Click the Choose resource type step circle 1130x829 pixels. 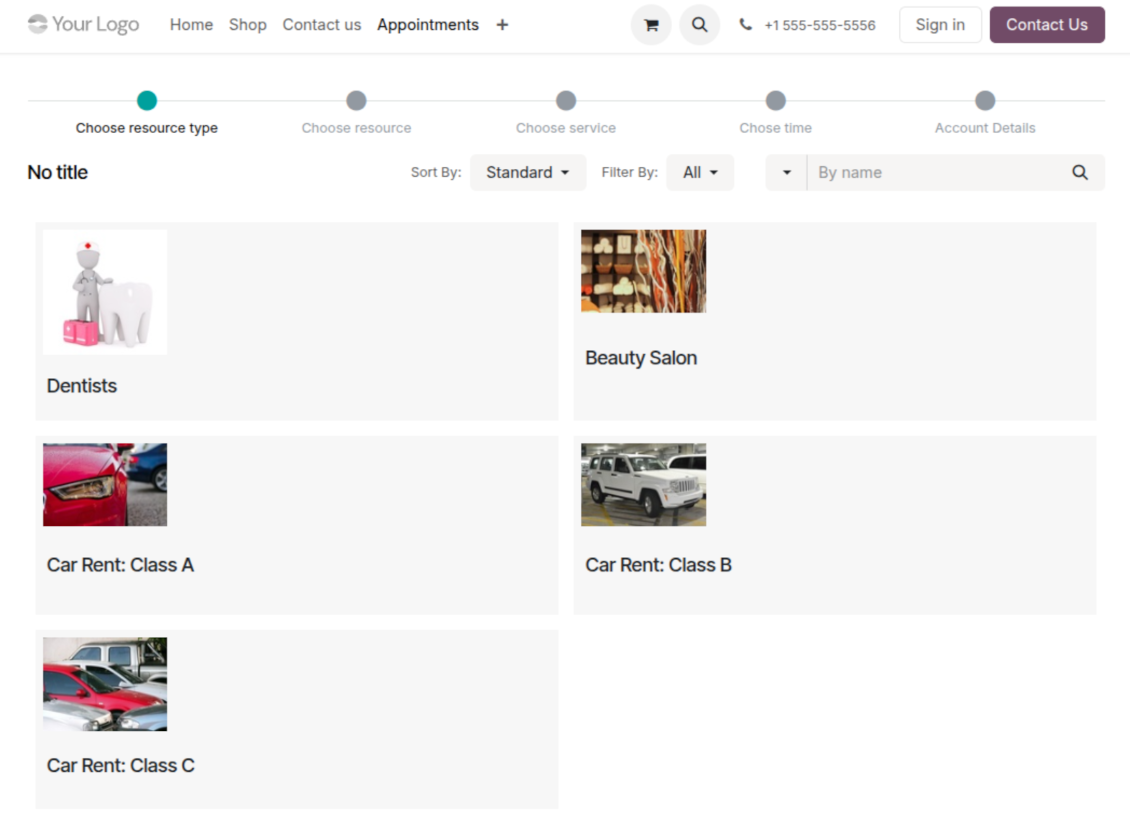click(147, 100)
